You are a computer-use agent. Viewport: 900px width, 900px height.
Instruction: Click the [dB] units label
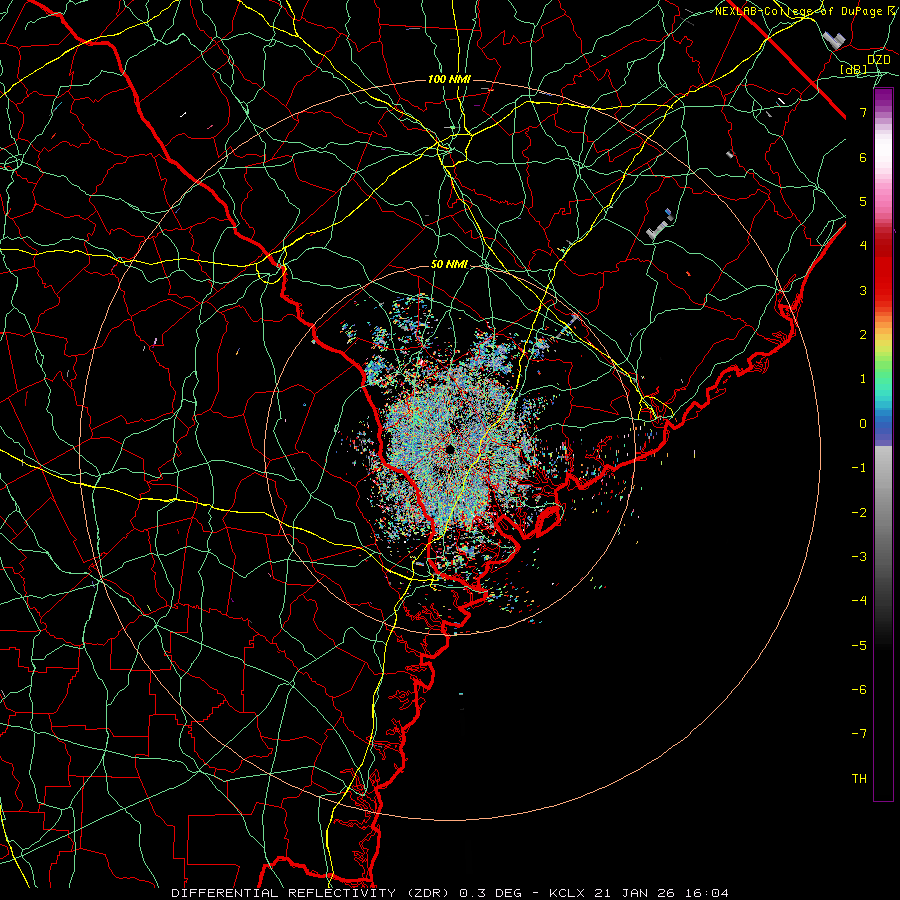point(854,70)
